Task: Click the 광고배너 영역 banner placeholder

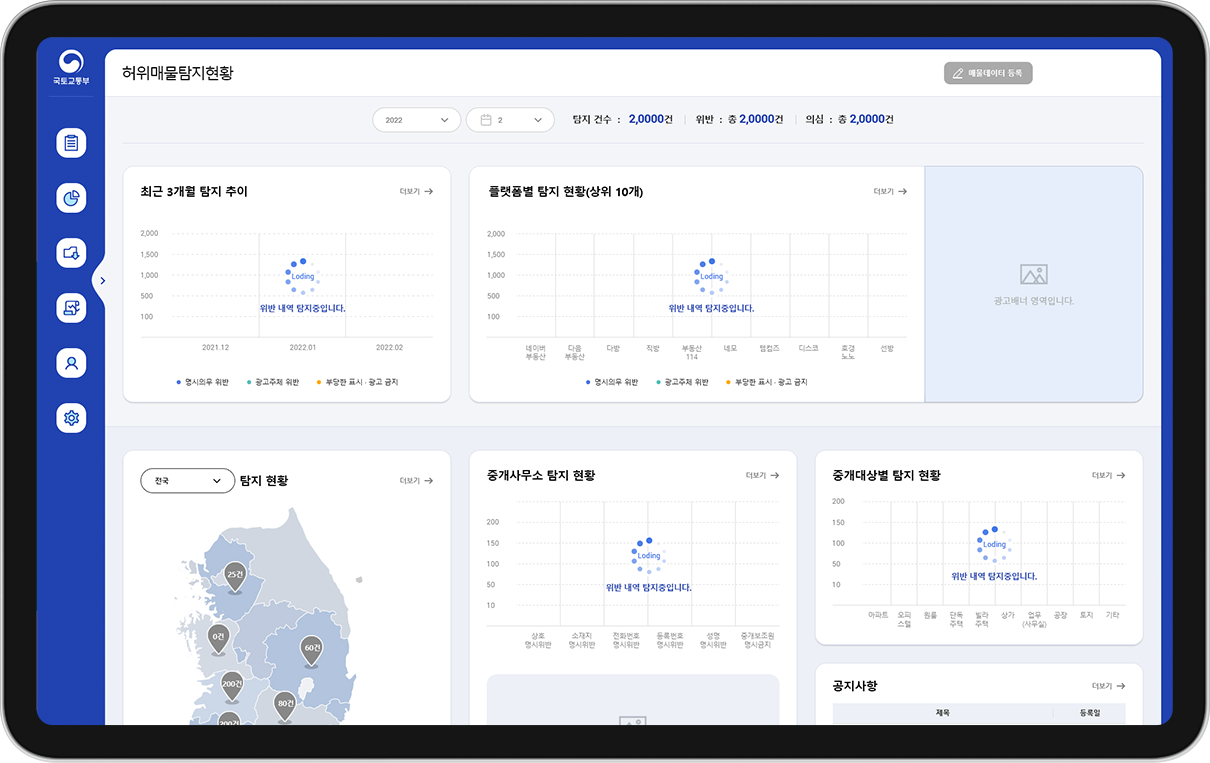Action: (1033, 284)
